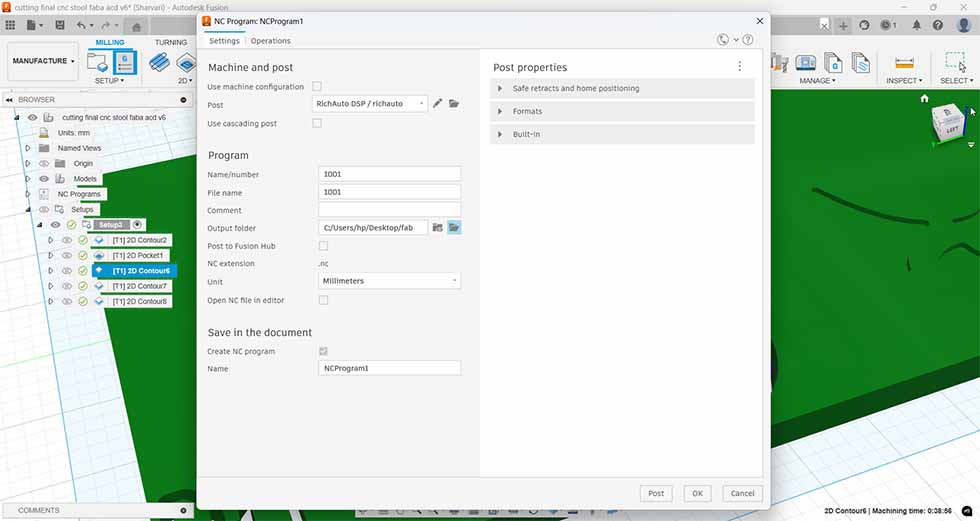
Task: Expand the Named Views tree node
Action: (x=28, y=148)
